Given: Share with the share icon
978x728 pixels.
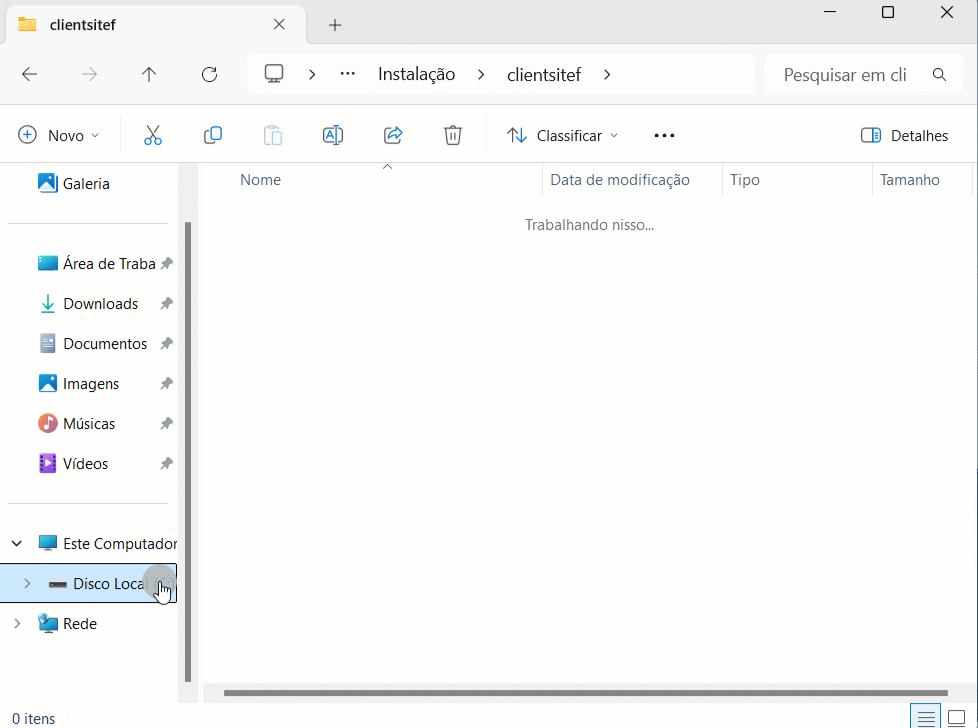Looking at the screenshot, I should point(393,135).
